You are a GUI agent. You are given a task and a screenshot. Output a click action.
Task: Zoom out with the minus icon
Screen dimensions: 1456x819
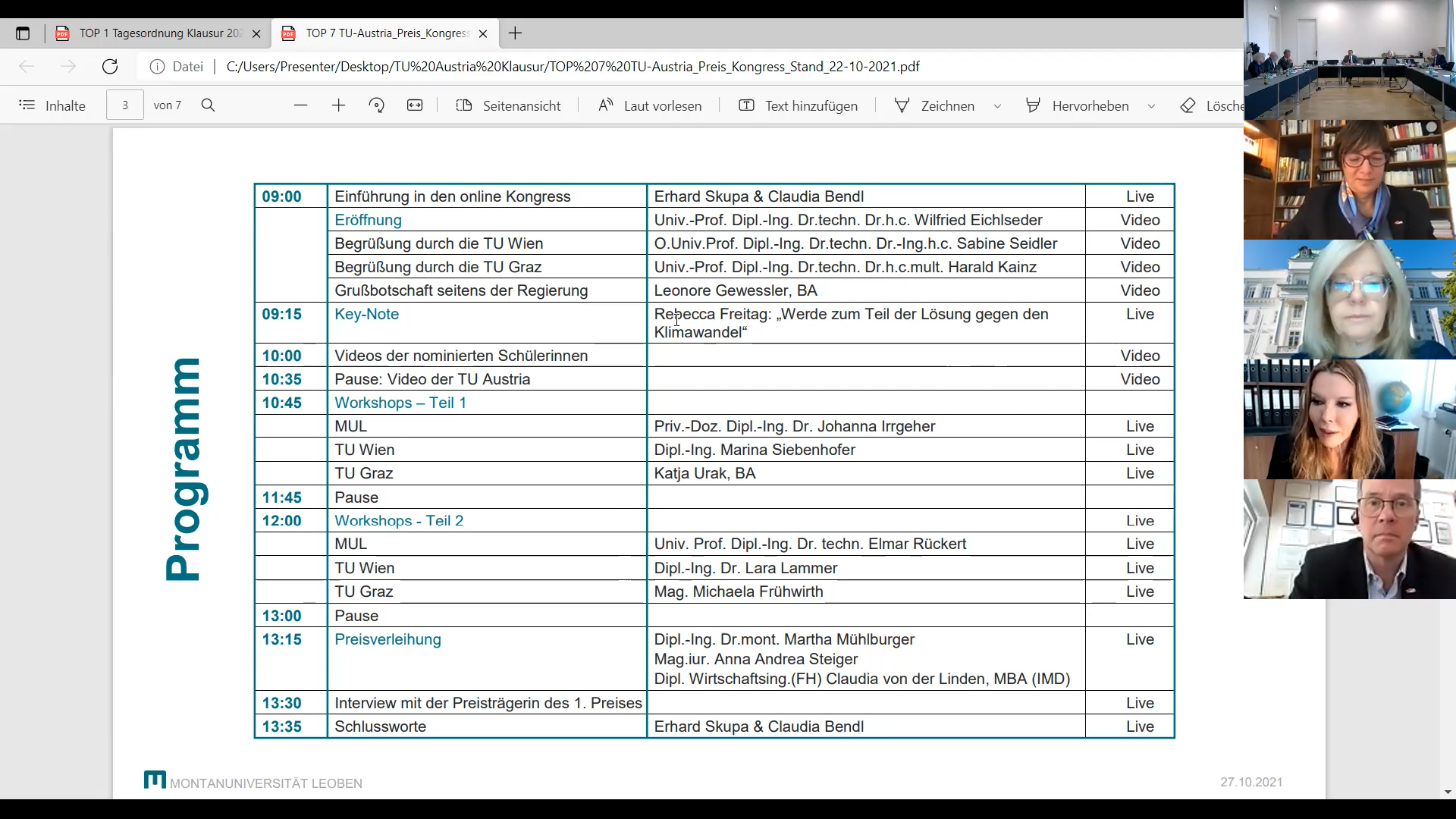(300, 105)
